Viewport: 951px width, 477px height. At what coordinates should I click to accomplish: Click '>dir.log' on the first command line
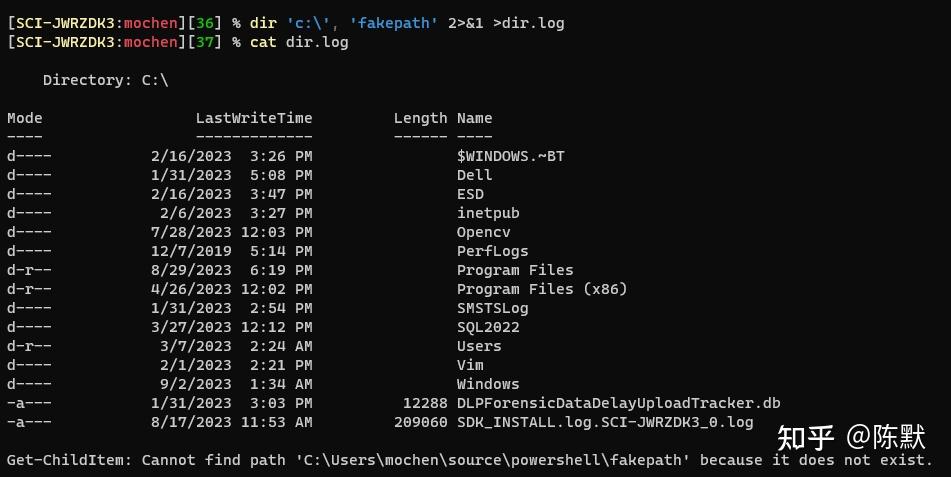point(528,23)
